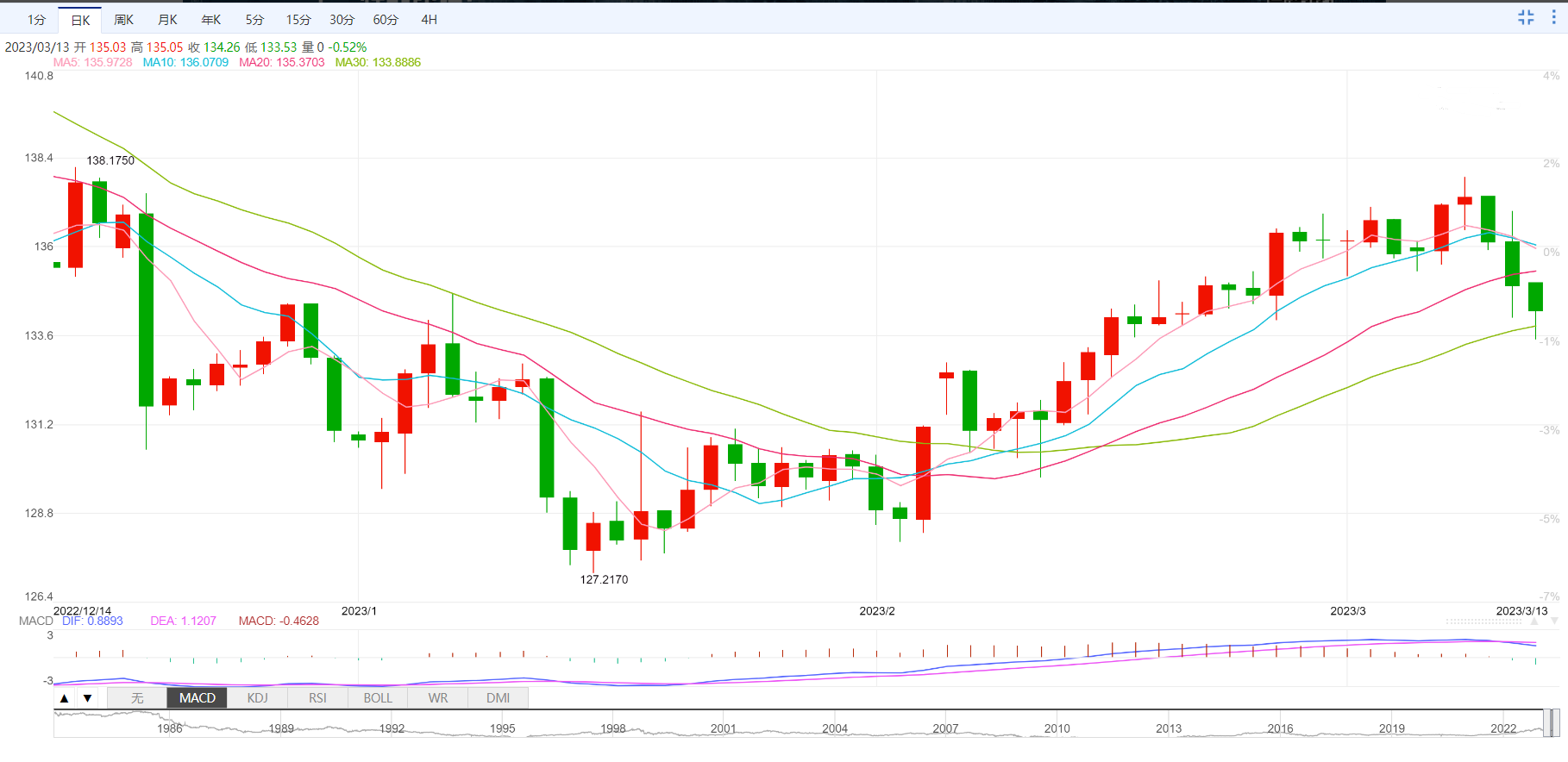Image resolution: width=1568 pixels, height=762 pixels.
Task: Click the MACD: -0.4628 value
Action: point(279,621)
